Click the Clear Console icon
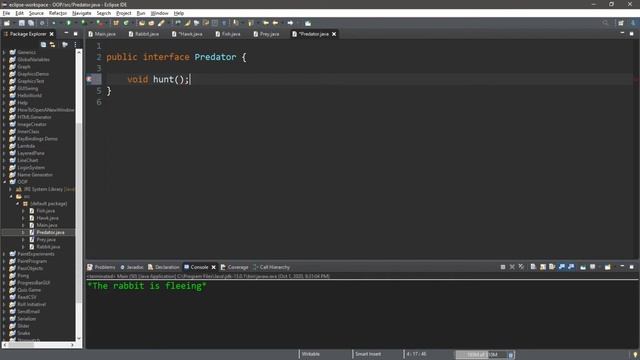Viewport: 640px width, 360px height. (533, 267)
